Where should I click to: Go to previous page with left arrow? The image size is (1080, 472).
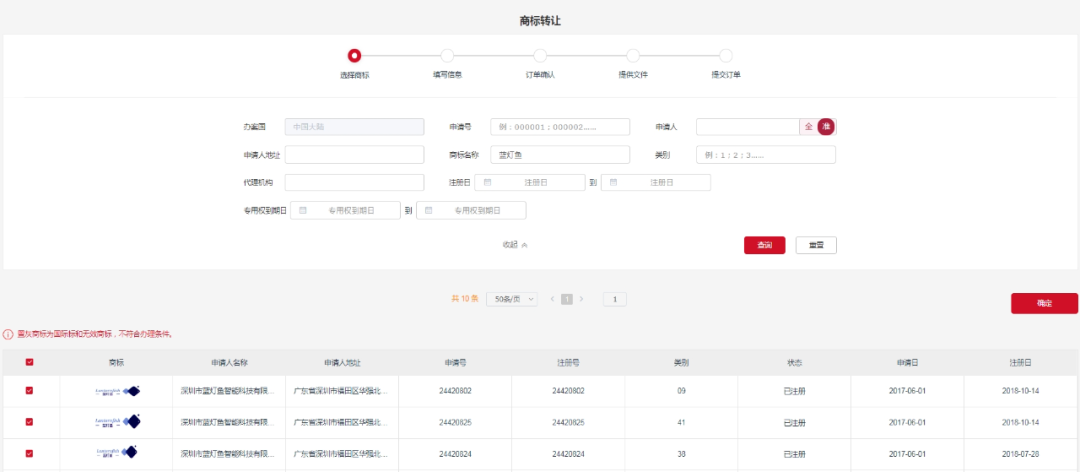click(552, 299)
